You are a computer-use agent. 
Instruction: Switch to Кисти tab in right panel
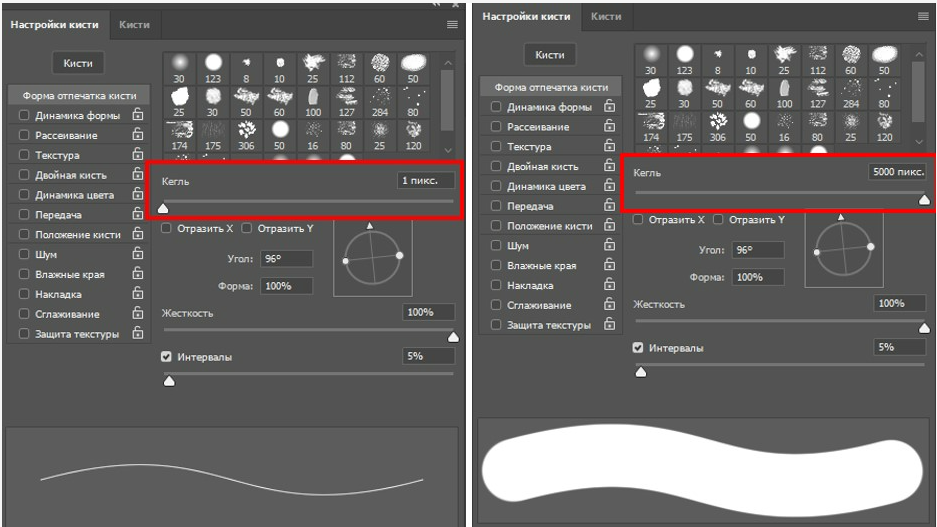pos(606,16)
